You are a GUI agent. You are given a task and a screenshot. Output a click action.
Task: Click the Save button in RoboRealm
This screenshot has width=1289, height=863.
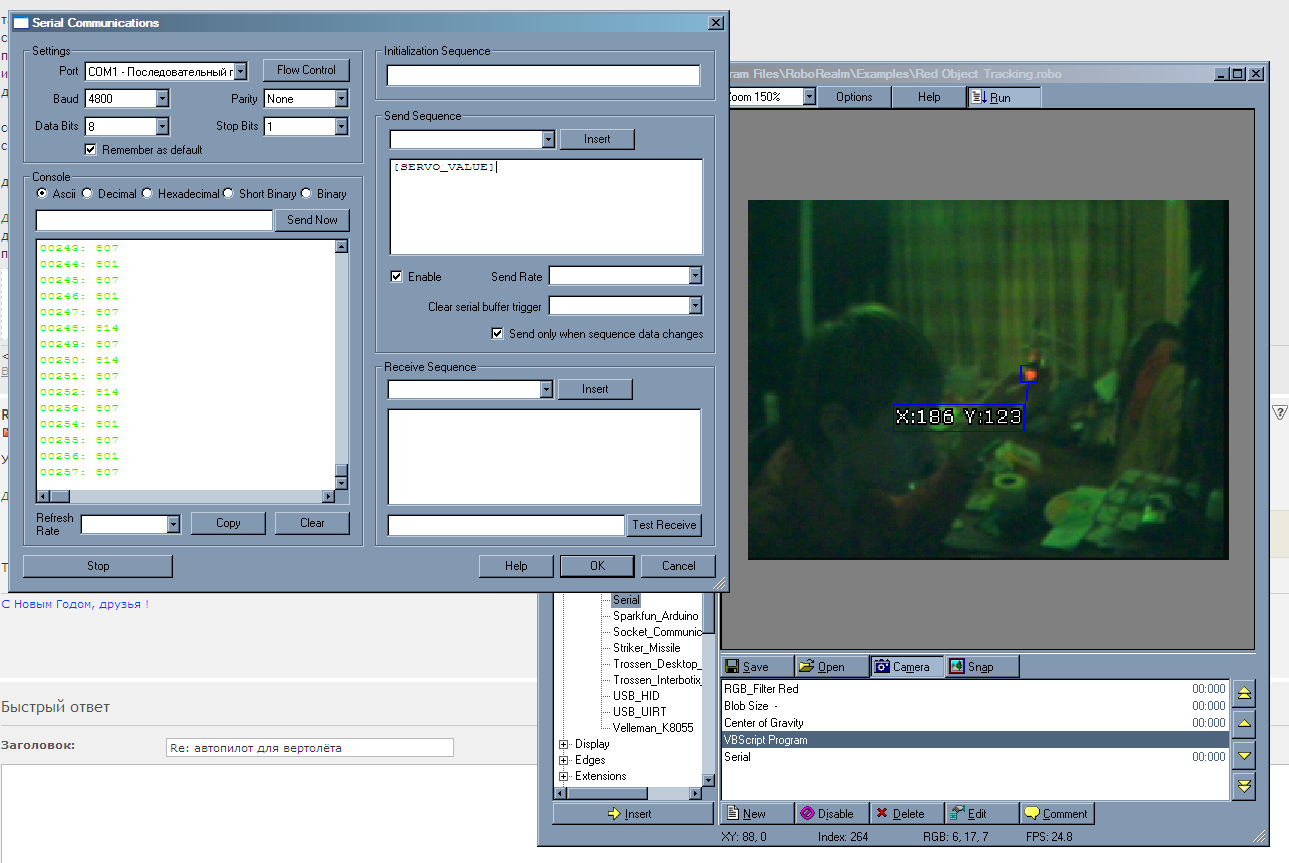(757, 667)
